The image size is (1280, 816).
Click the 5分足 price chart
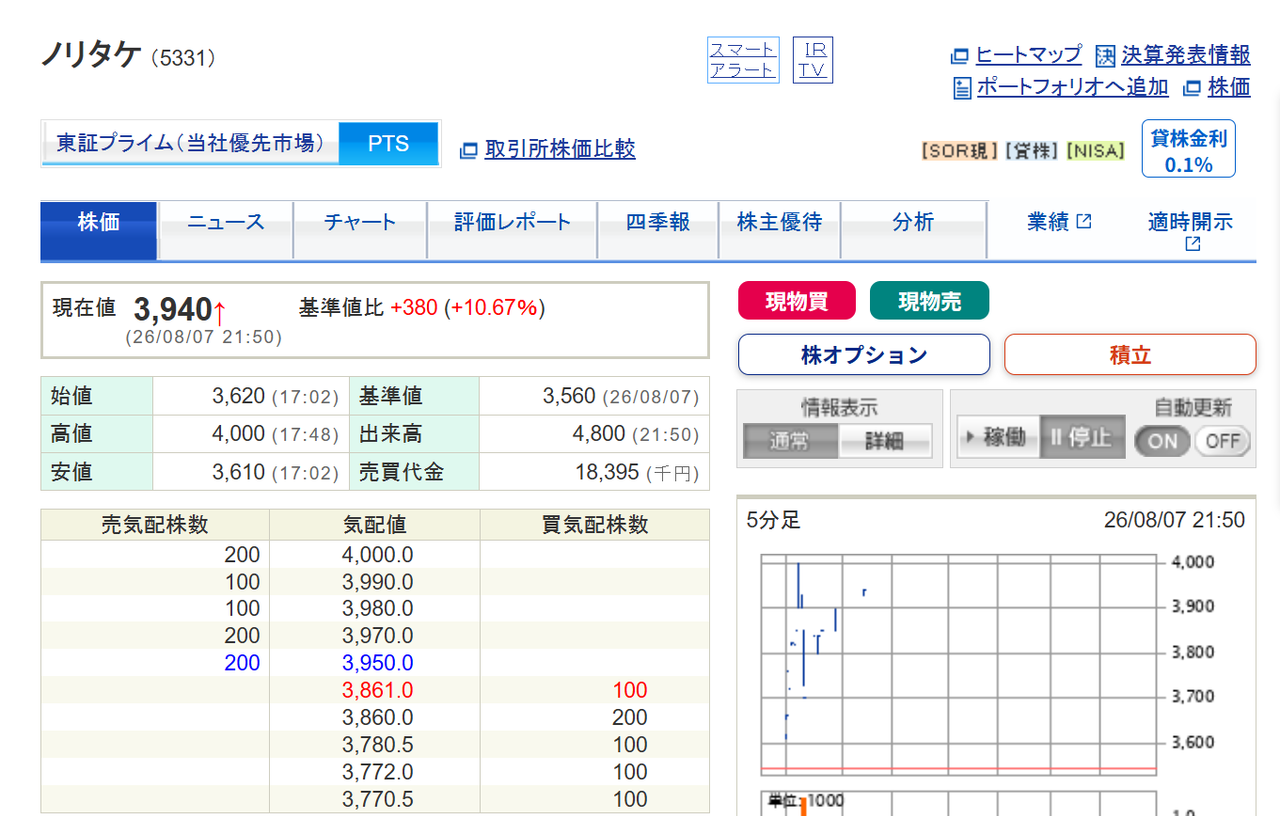pyautogui.click(x=958, y=665)
